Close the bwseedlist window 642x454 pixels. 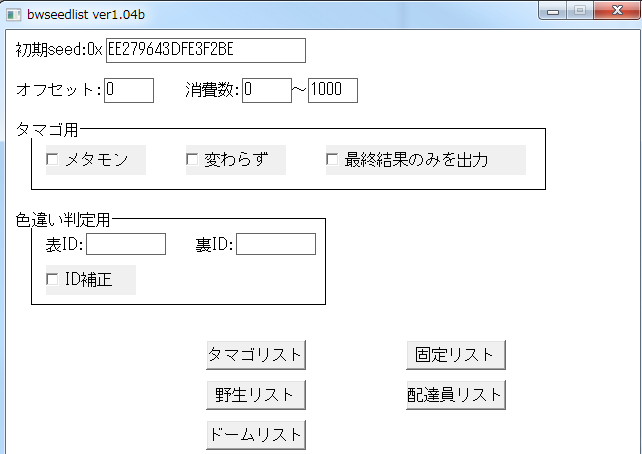(x=617, y=11)
